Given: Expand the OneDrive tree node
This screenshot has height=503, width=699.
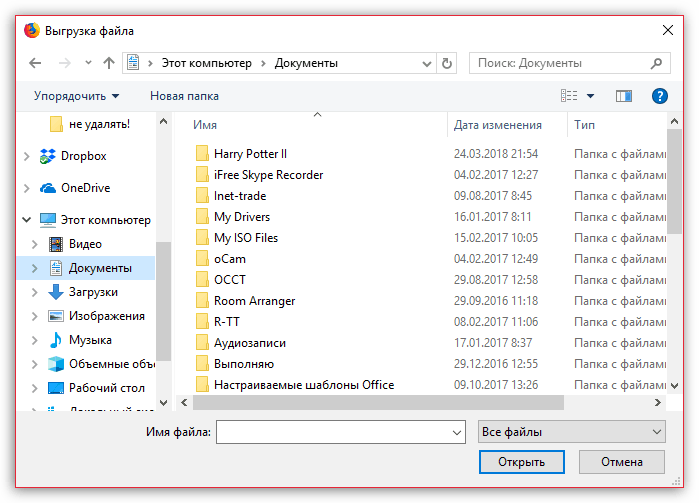Looking at the screenshot, I should pyautogui.click(x=27, y=188).
